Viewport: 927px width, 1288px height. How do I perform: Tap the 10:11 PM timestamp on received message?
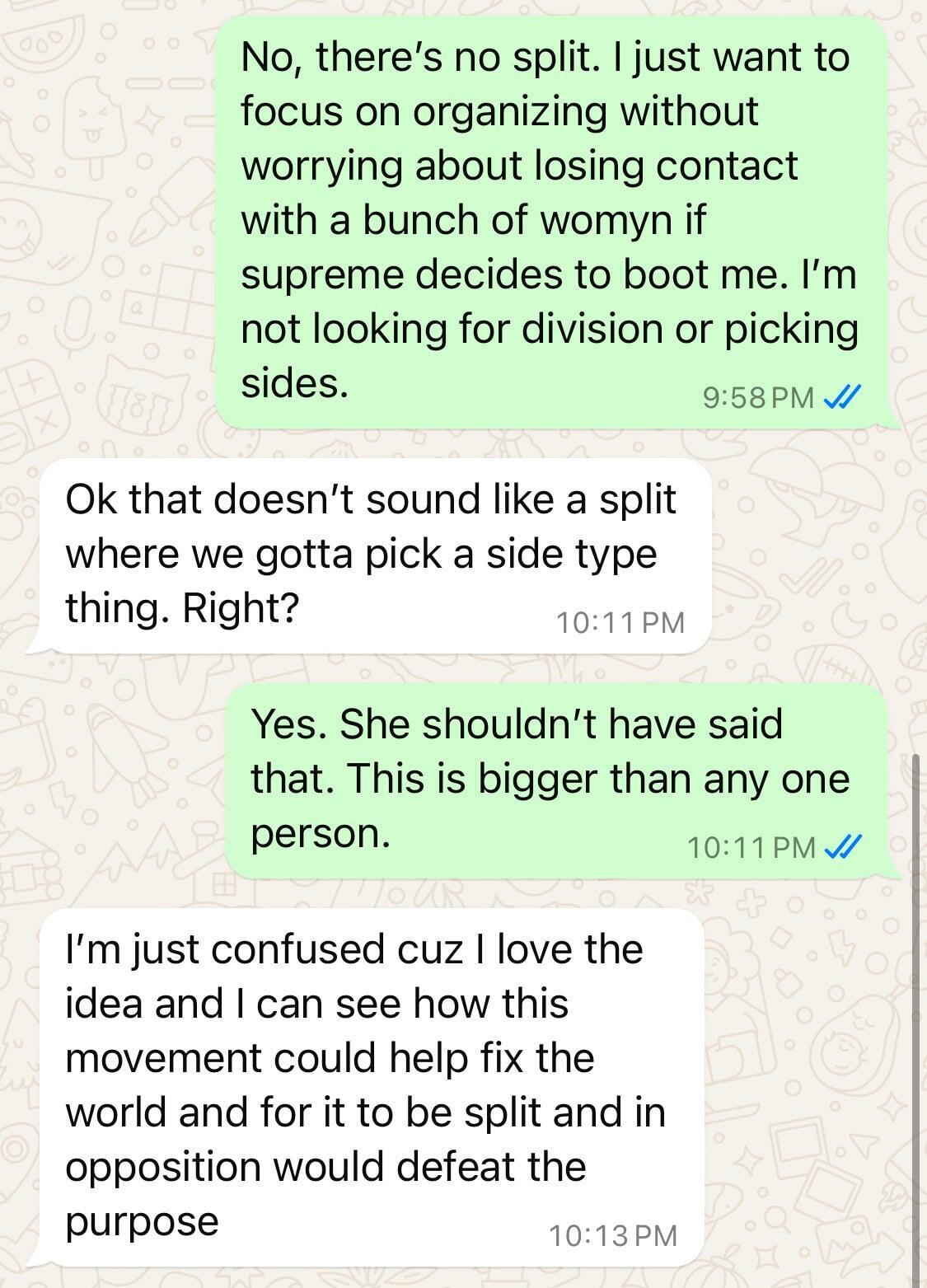coord(620,623)
